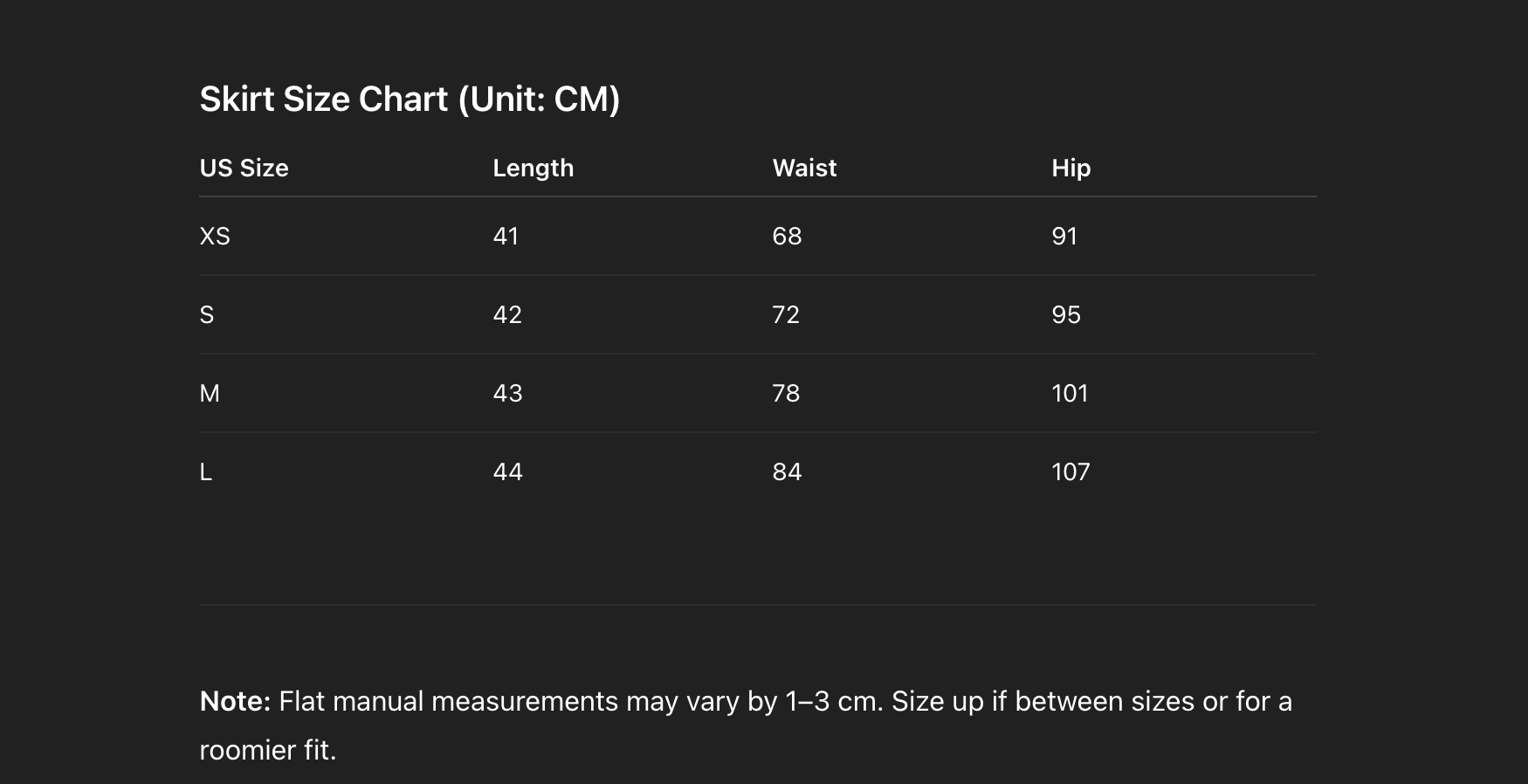
Task: Click S hip value 95
Action: 1067,314
